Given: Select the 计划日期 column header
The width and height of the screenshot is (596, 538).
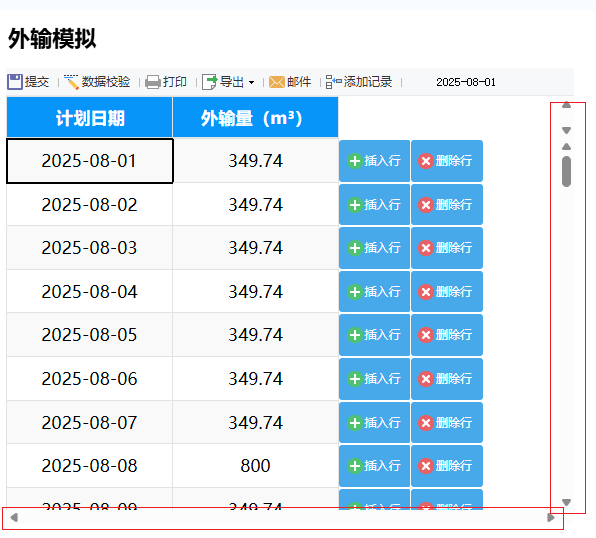Looking at the screenshot, I should [90, 117].
